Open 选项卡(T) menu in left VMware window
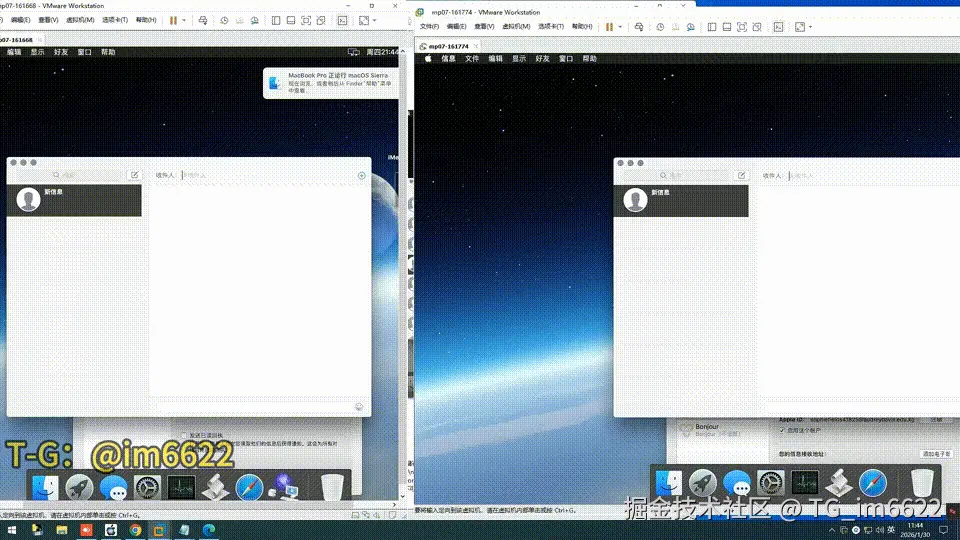This screenshot has height=540, width=960. (114, 20)
